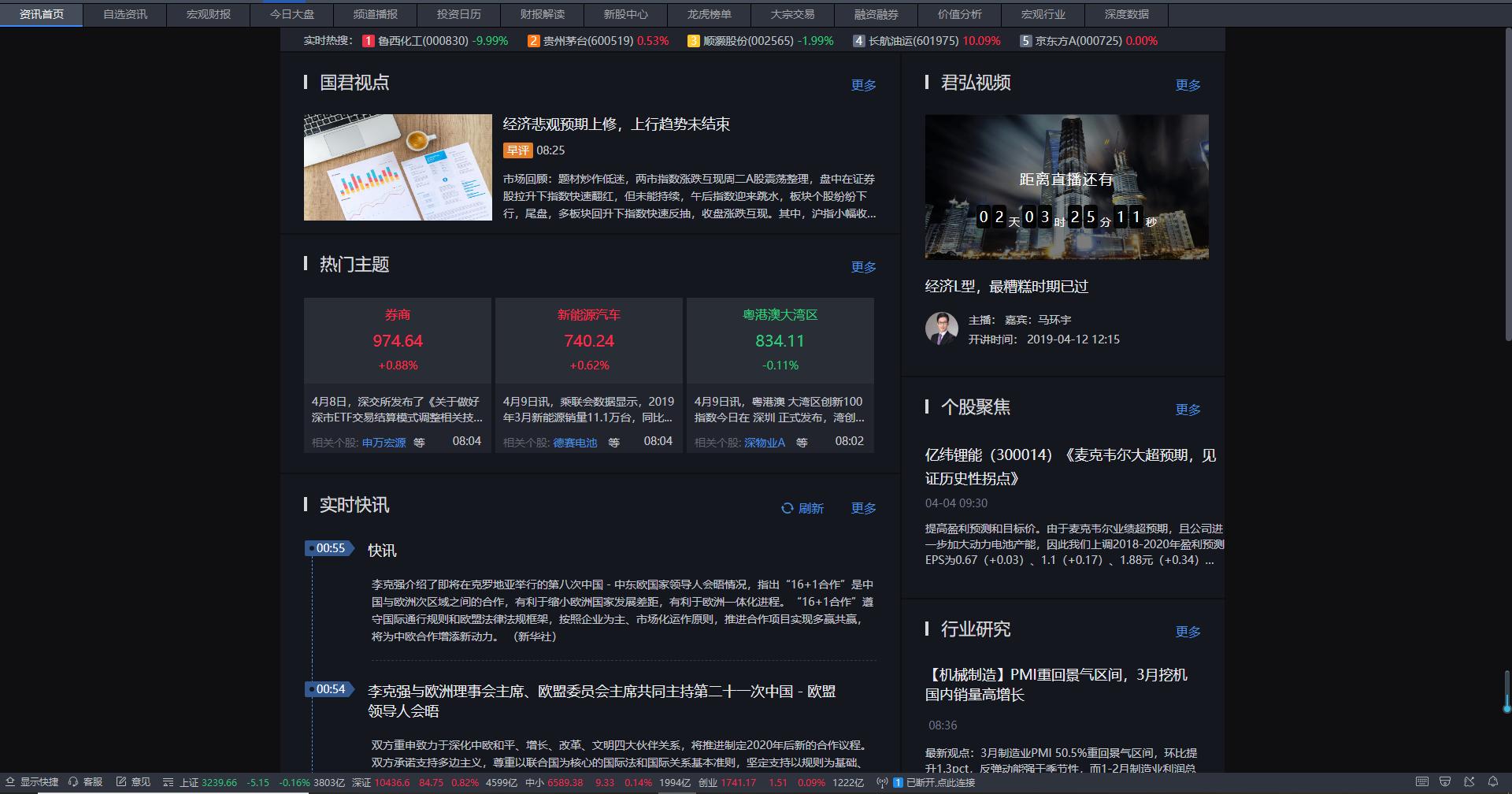Viewport: 1512px width, 794px height.
Task: Click 更多 beside 君弘视频 heading
Action: (x=1188, y=85)
